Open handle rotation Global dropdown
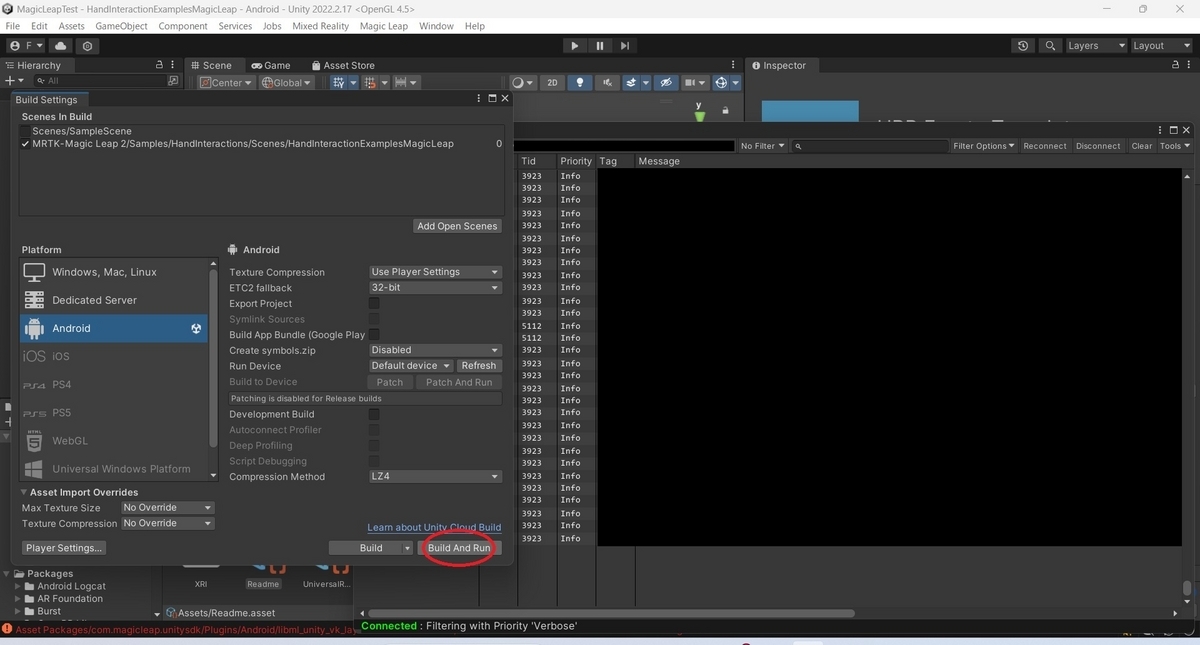The image size is (1200, 645). [x=287, y=83]
